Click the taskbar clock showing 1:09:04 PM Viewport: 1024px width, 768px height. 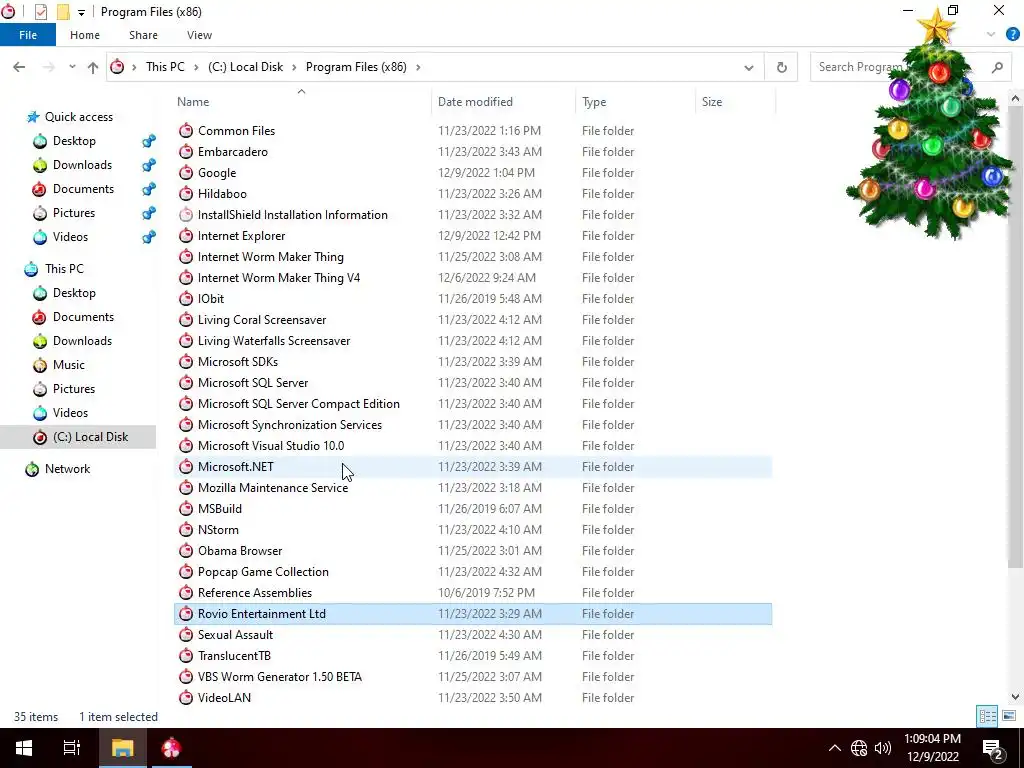point(932,748)
